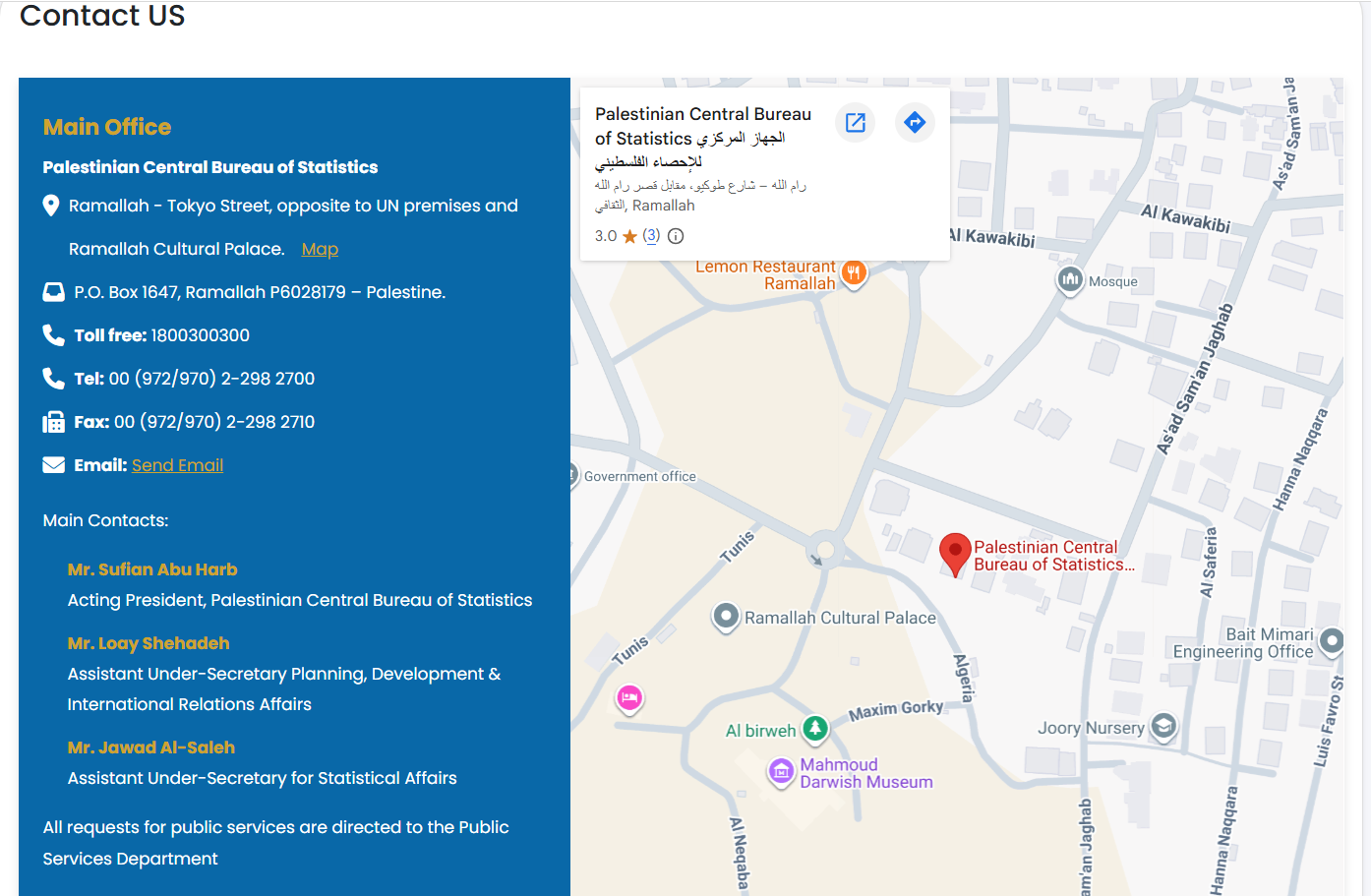Screen dimensions: 1371x896
Task: Click the Mr. Jawad Al-Saleh name
Action: click(151, 747)
